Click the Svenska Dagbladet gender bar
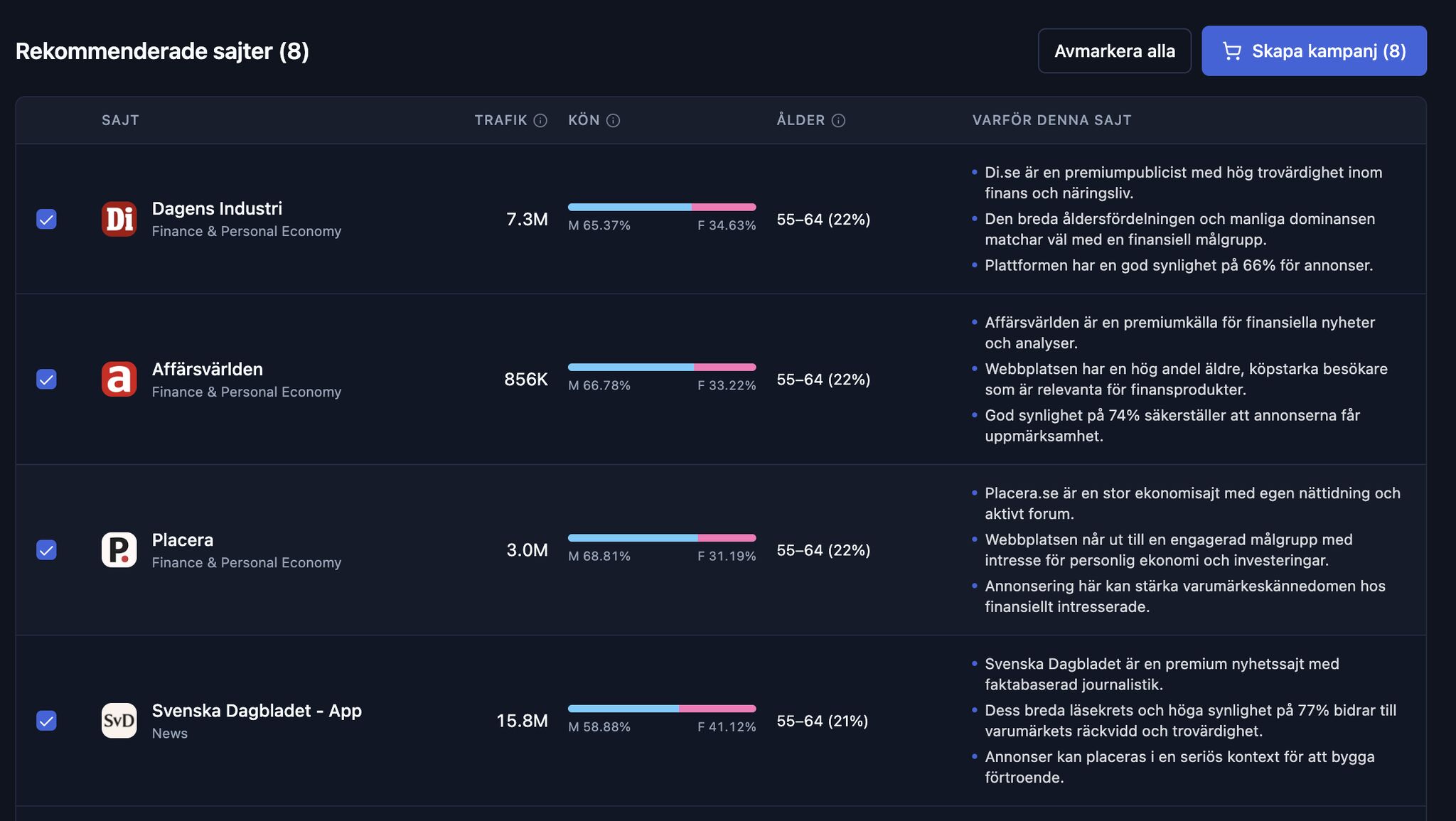This screenshot has height=821, width=1456. coord(662,708)
